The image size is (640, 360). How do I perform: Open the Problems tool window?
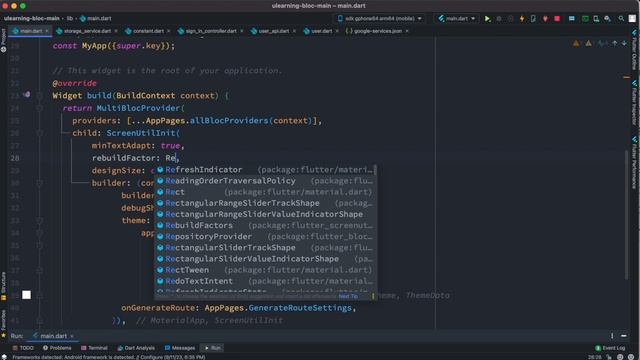(57, 348)
